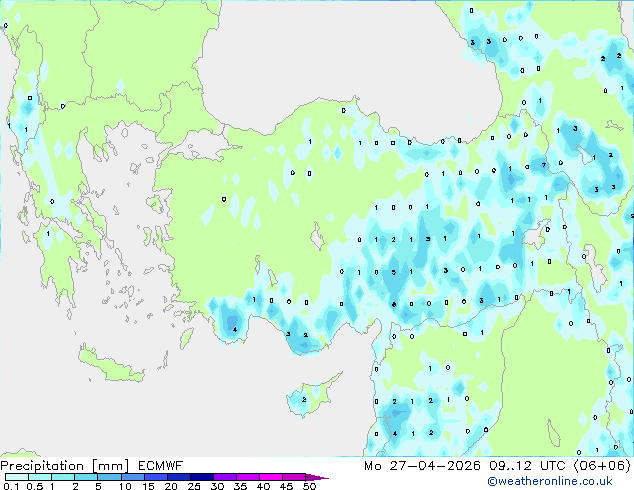634x490 pixels.
Task: Click the 10–15 mm legend color box
Action: click(132, 477)
